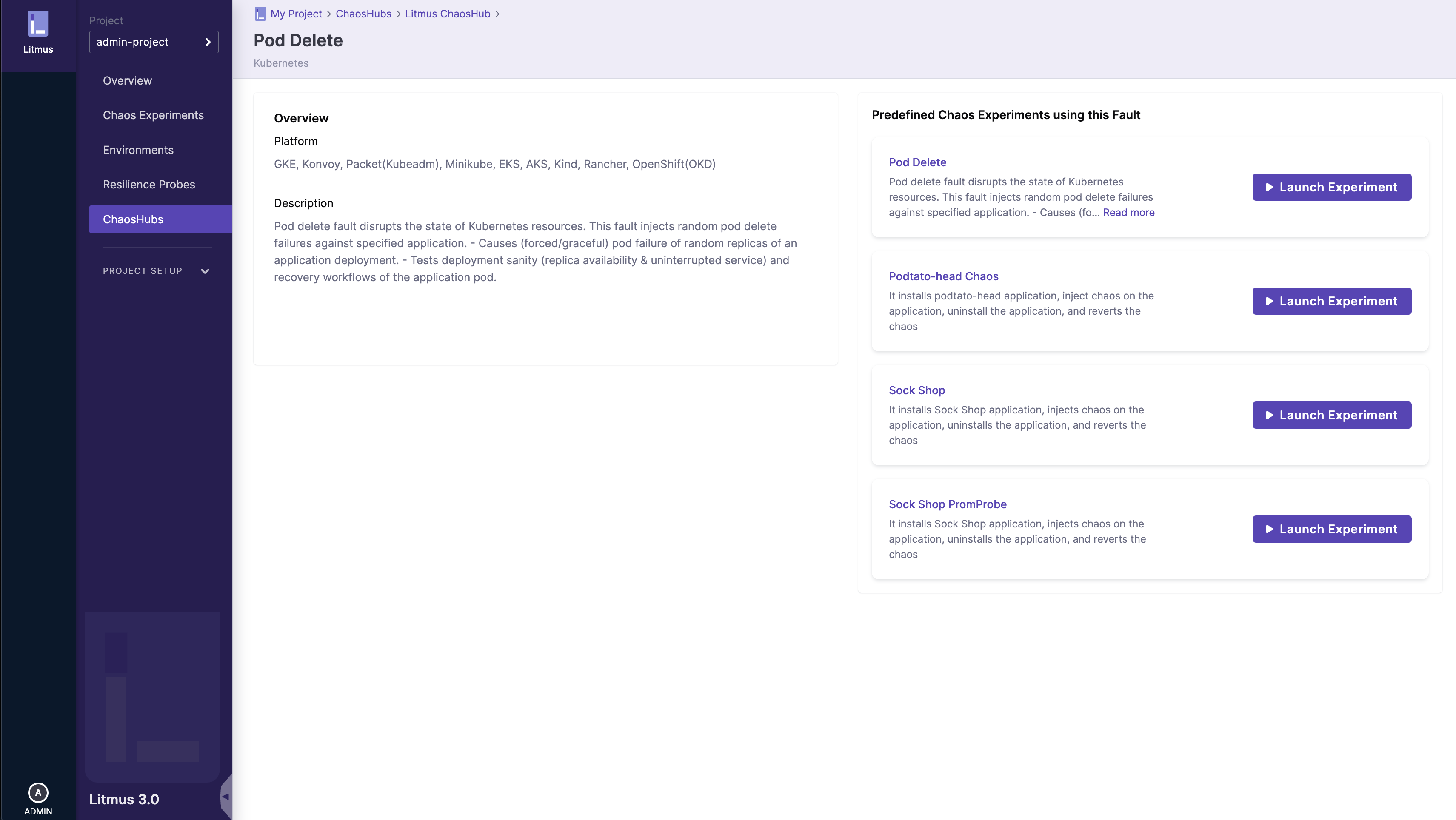Open the Resilience Probes page

(x=148, y=184)
